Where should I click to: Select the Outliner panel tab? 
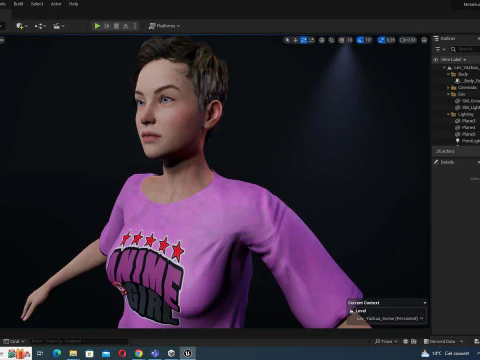coord(445,39)
